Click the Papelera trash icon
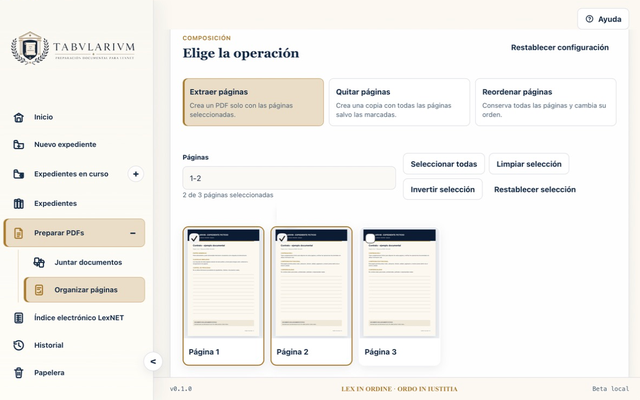This screenshot has width=640, height=400. [x=19, y=373]
